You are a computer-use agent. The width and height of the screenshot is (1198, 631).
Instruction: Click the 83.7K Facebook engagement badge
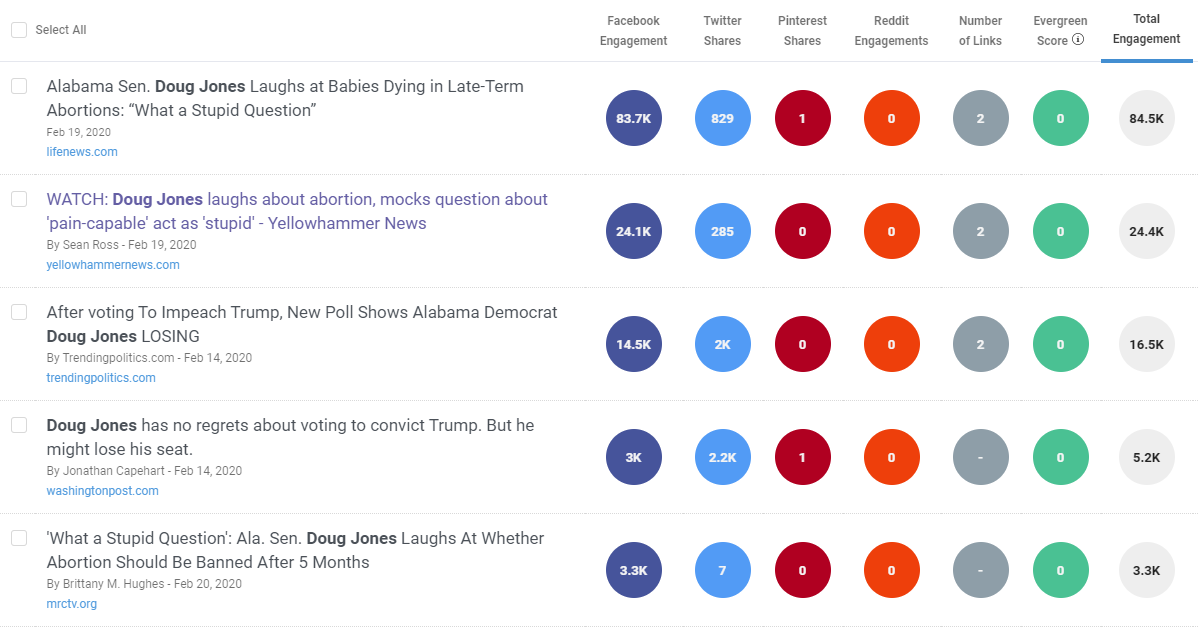[633, 118]
